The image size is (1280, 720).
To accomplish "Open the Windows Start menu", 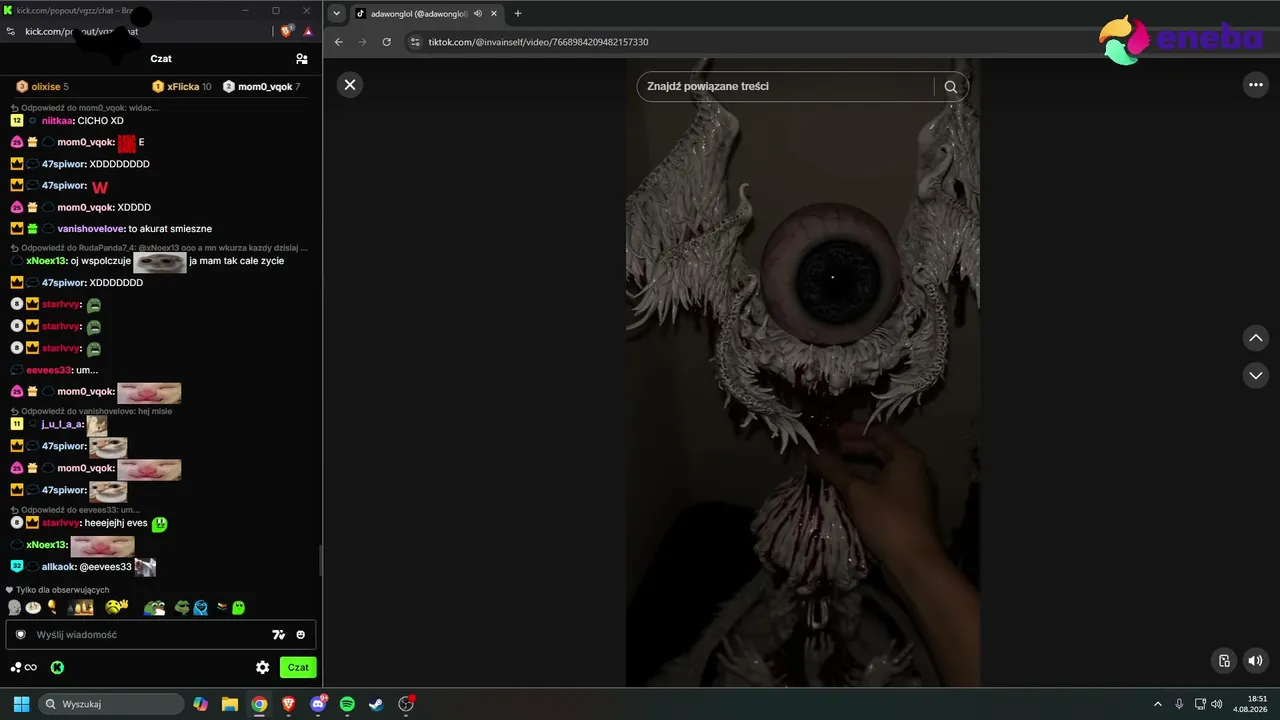I will [x=21, y=704].
